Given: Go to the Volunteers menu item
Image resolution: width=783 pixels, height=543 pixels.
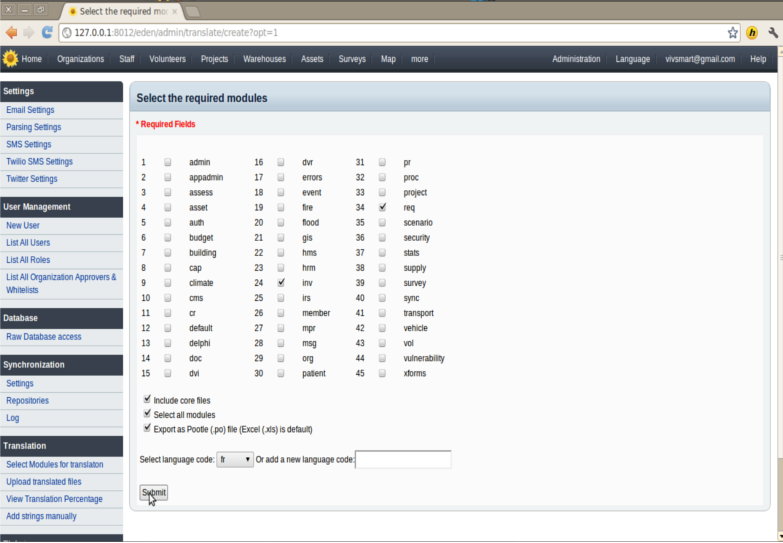Looking at the screenshot, I should point(167,59).
